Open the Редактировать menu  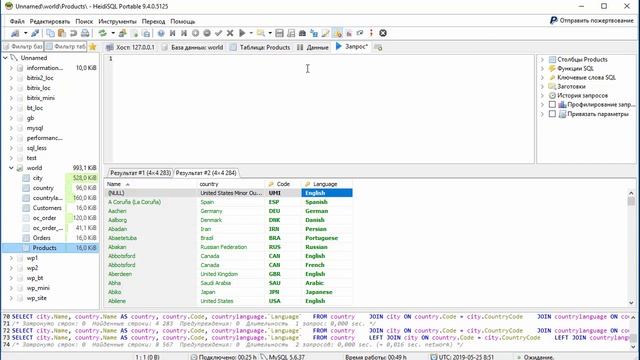coord(50,21)
